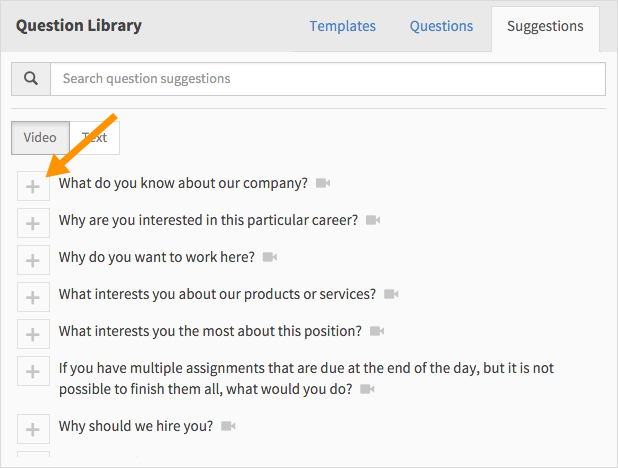Click video camera icon next to company question

pyautogui.click(x=323, y=183)
